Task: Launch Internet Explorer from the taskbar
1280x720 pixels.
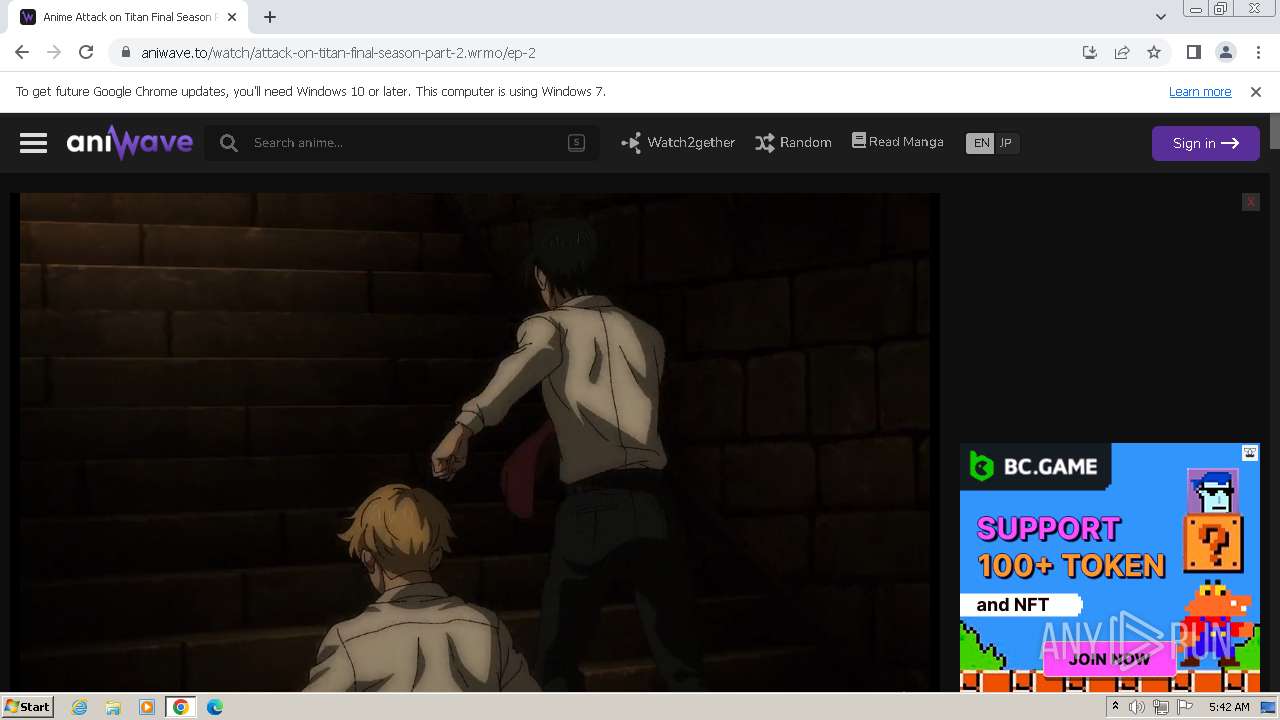Action: click(80, 707)
